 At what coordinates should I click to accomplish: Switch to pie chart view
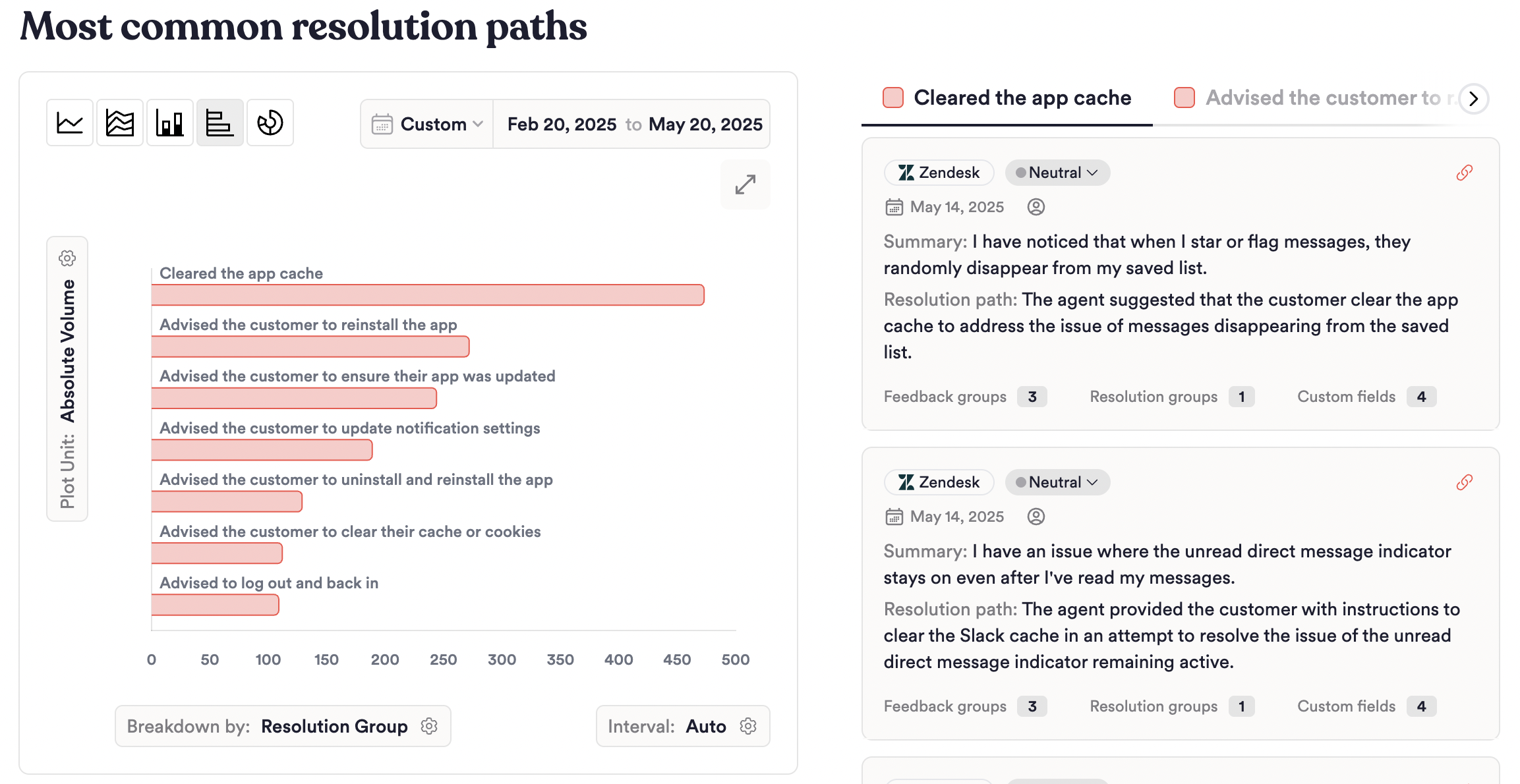pos(270,123)
